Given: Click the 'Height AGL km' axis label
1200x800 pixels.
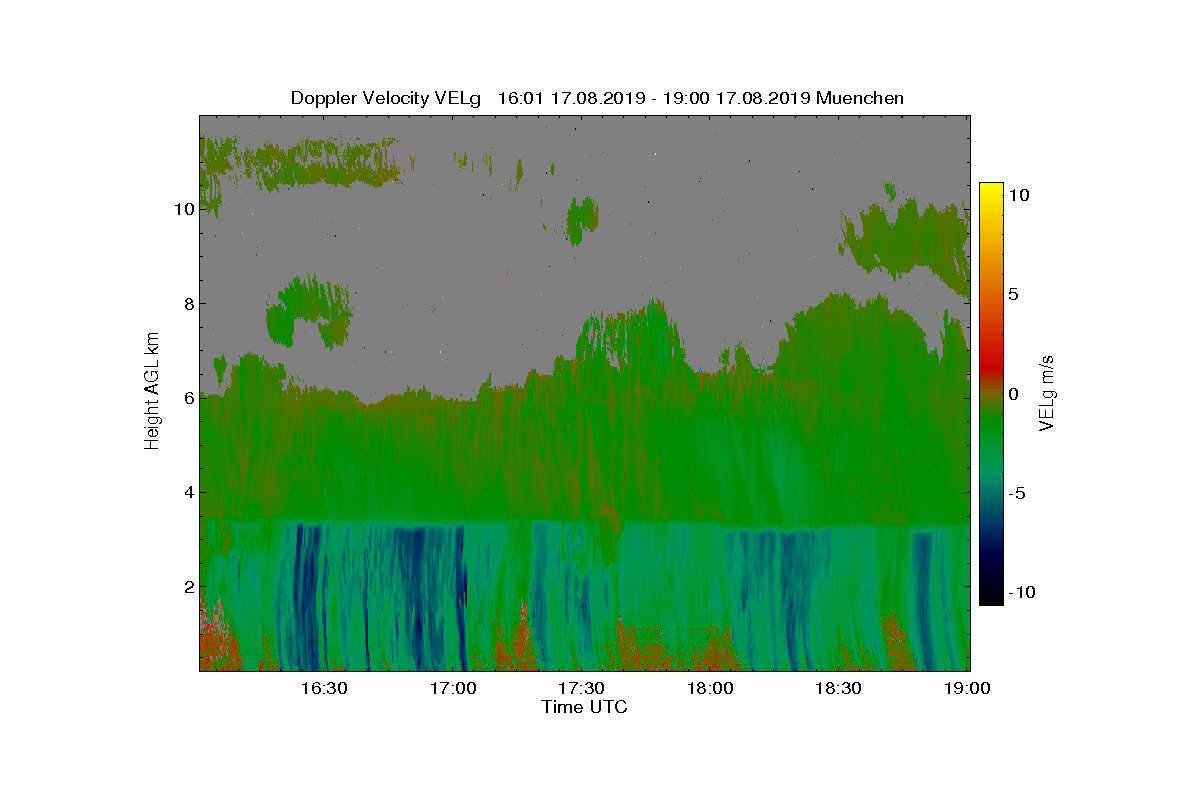Looking at the screenshot, I should (152, 393).
